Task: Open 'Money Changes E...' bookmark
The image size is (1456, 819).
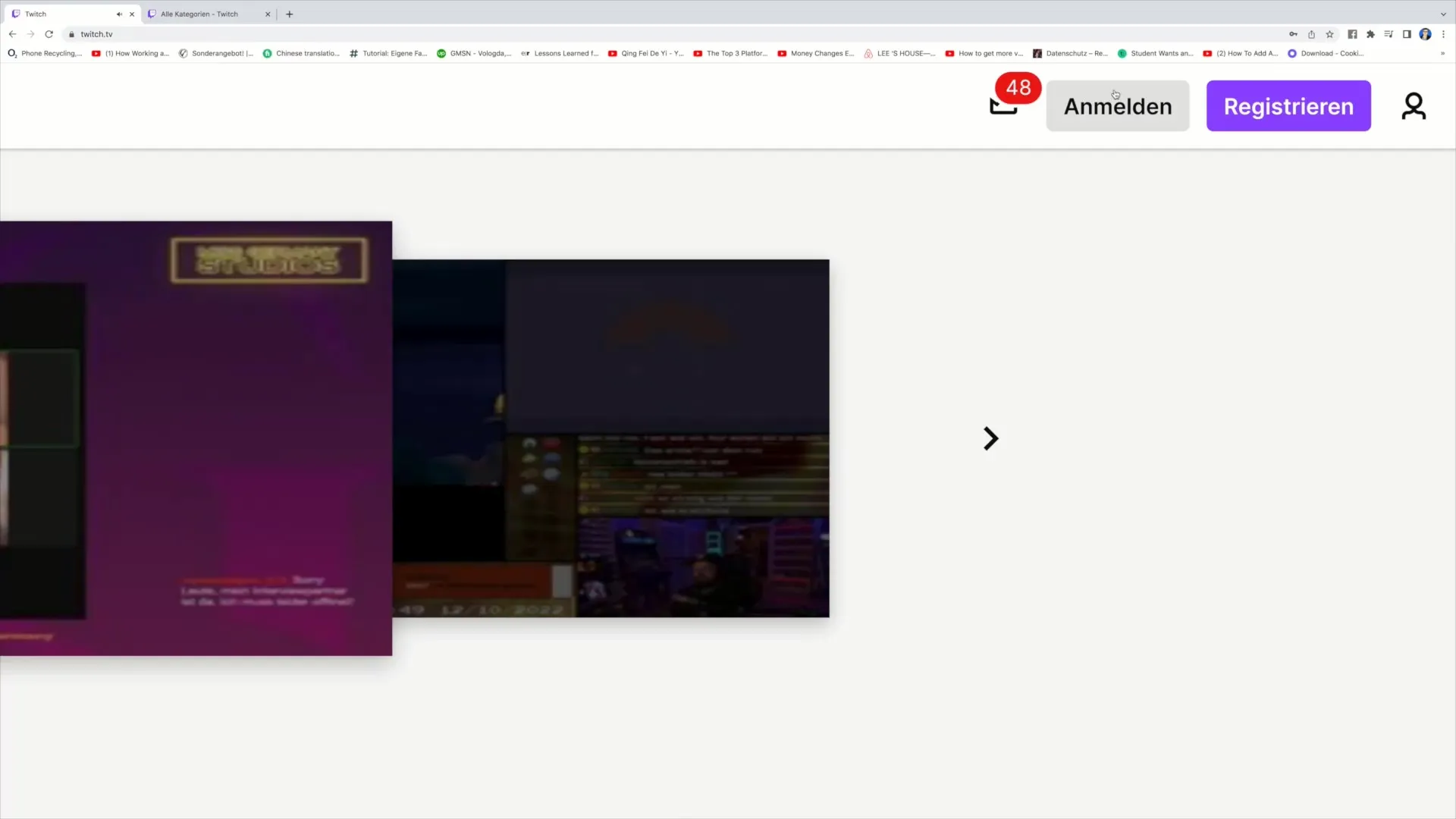Action: (816, 53)
